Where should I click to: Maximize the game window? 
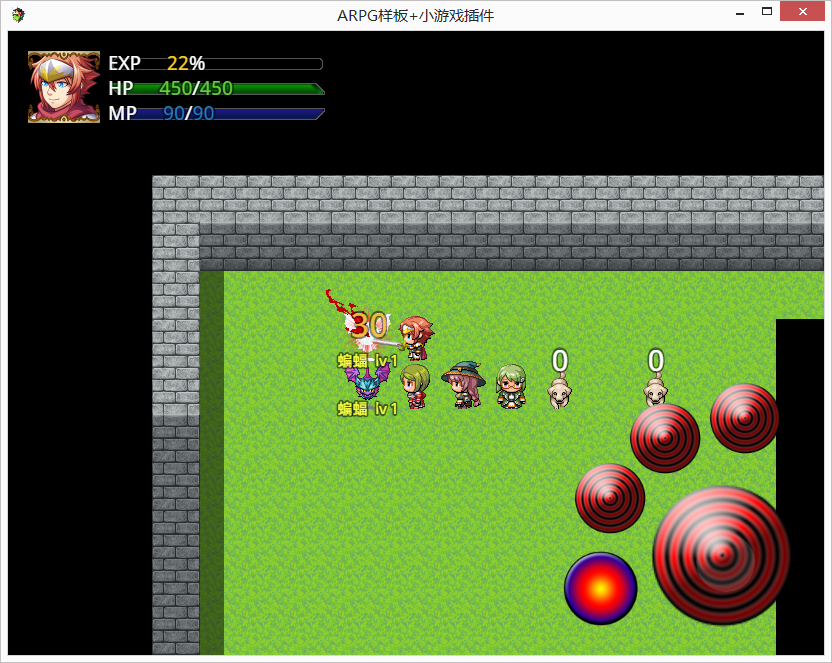pos(767,12)
